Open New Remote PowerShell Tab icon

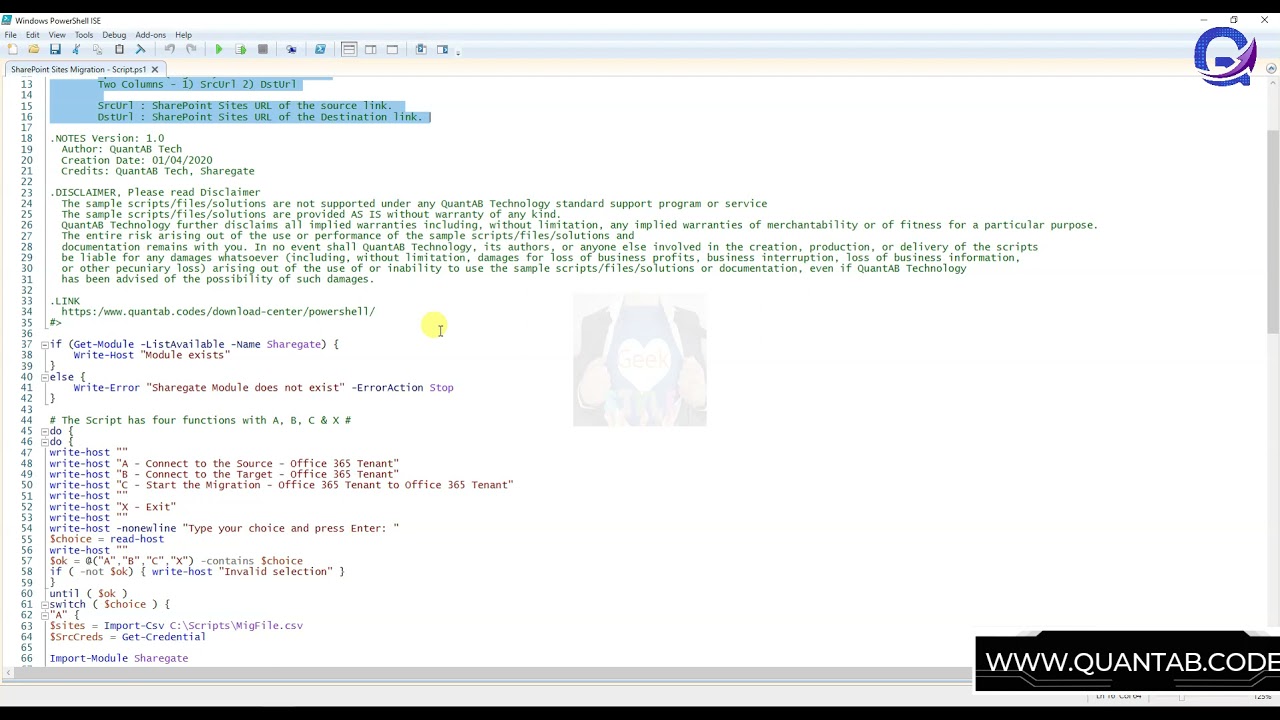click(291, 49)
